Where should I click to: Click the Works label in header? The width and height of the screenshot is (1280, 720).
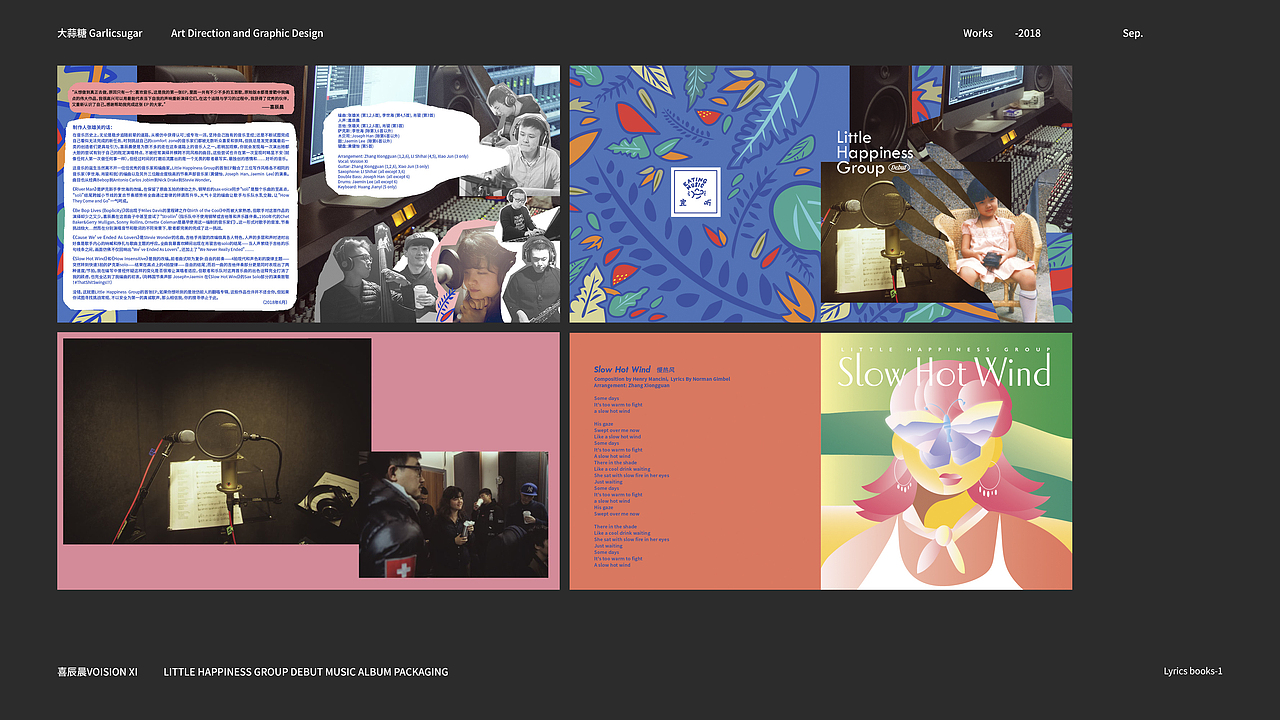tap(978, 33)
